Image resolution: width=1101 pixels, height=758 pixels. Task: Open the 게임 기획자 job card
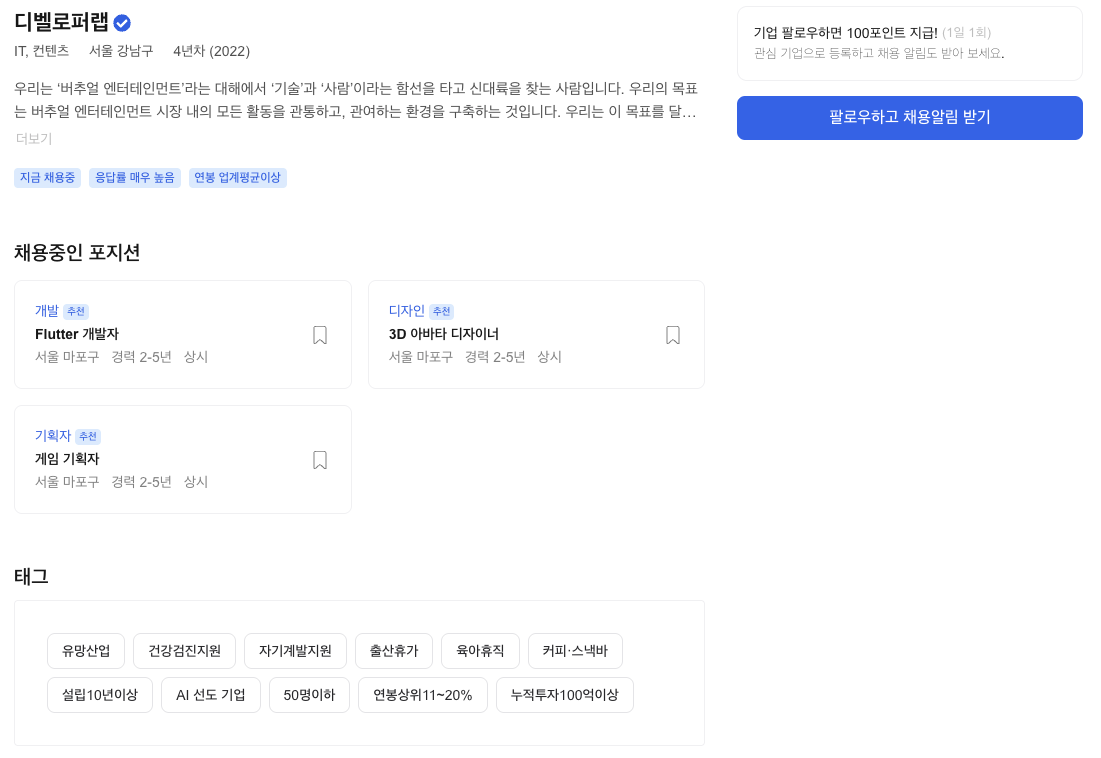(x=183, y=459)
